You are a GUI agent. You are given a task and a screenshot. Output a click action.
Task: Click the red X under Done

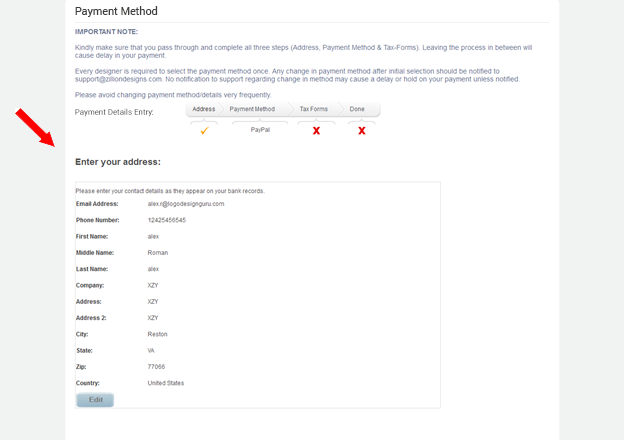(361, 131)
